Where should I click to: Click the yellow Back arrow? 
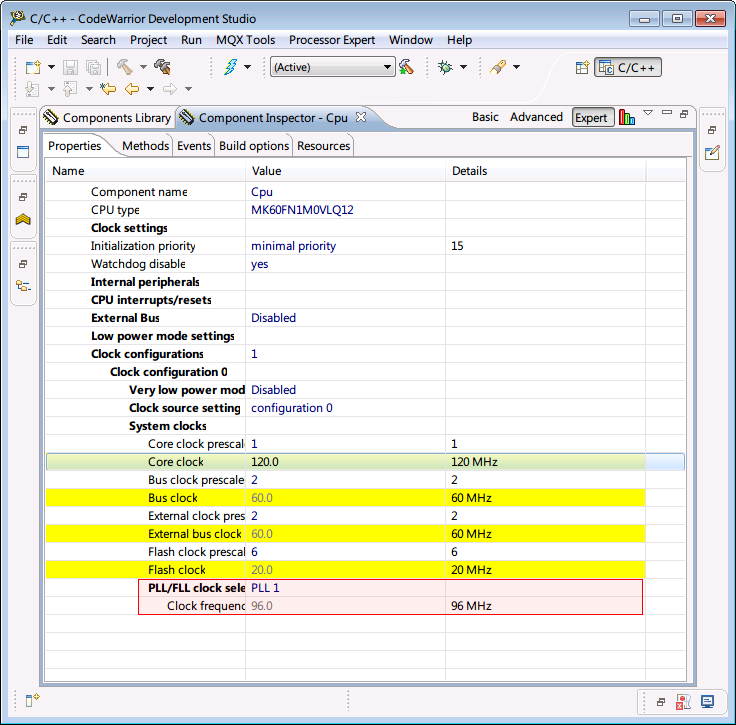(132, 89)
